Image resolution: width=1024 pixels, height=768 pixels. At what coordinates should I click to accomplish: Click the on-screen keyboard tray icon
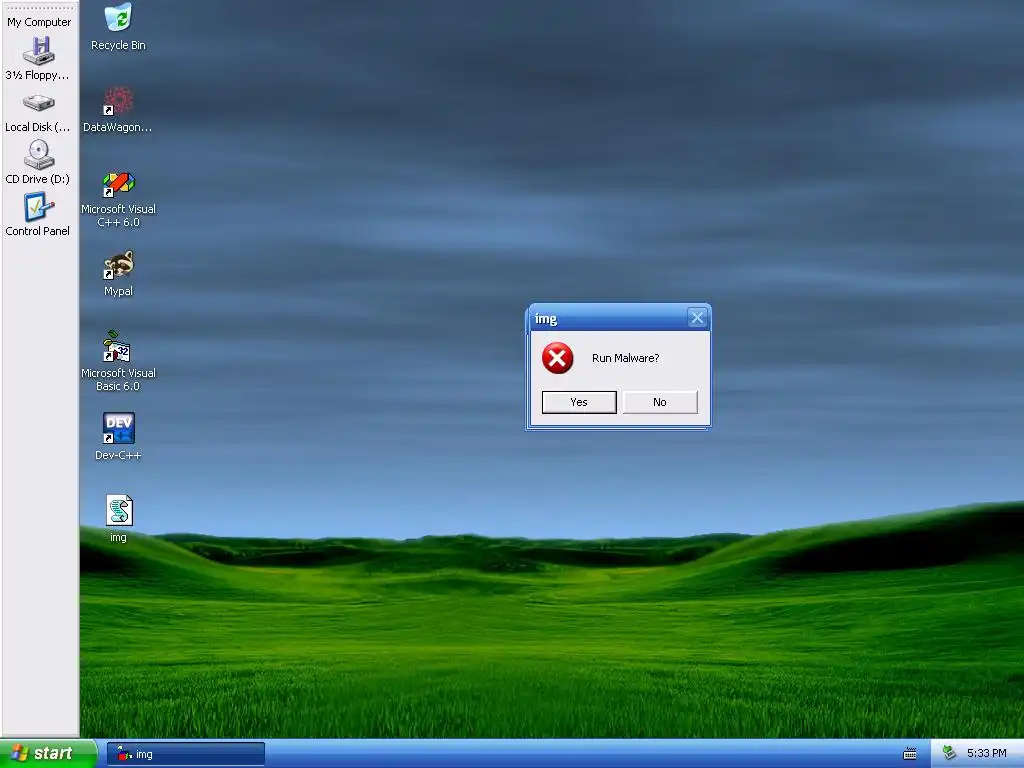pyautogui.click(x=910, y=754)
